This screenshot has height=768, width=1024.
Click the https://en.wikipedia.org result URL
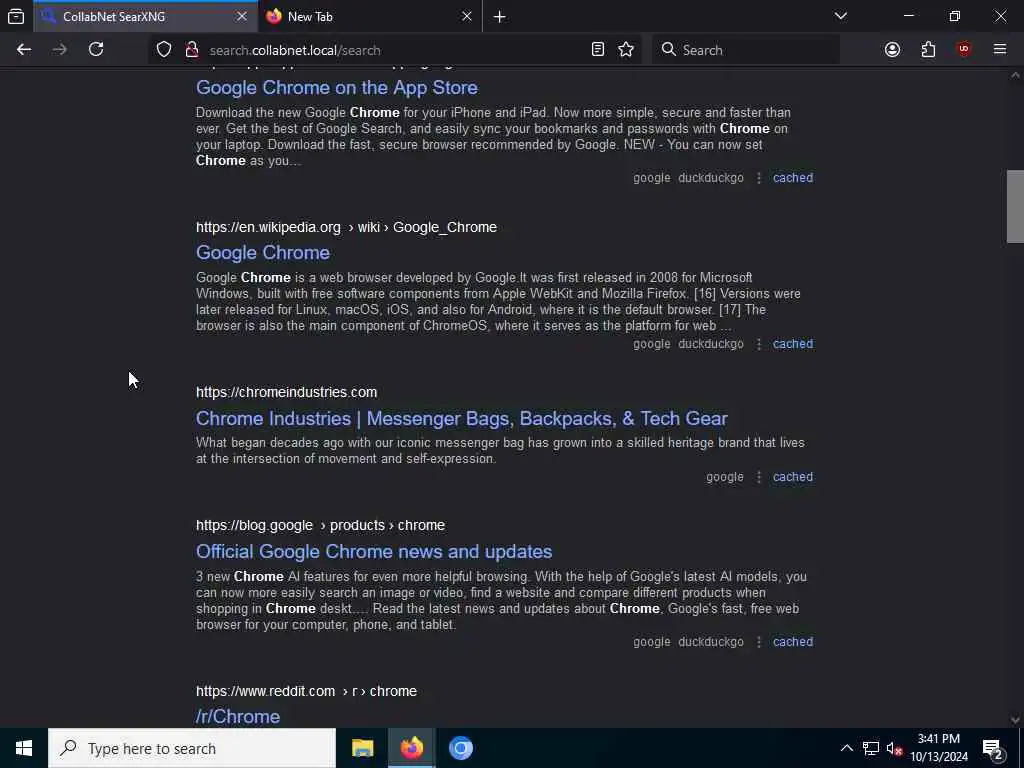tap(346, 227)
